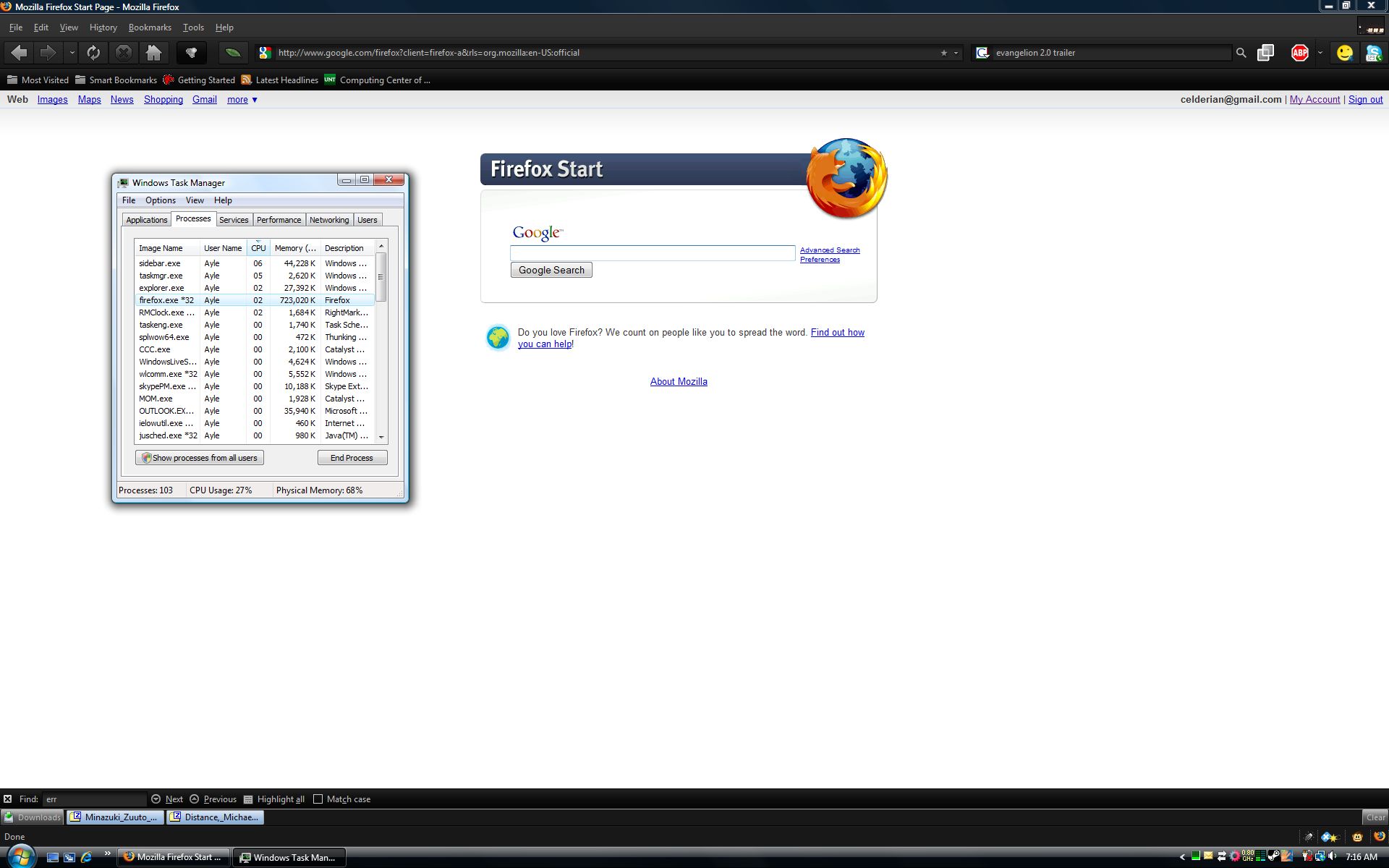
Task: Launch Internet Explorer from Quick Launch
Action: tap(86, 857)
